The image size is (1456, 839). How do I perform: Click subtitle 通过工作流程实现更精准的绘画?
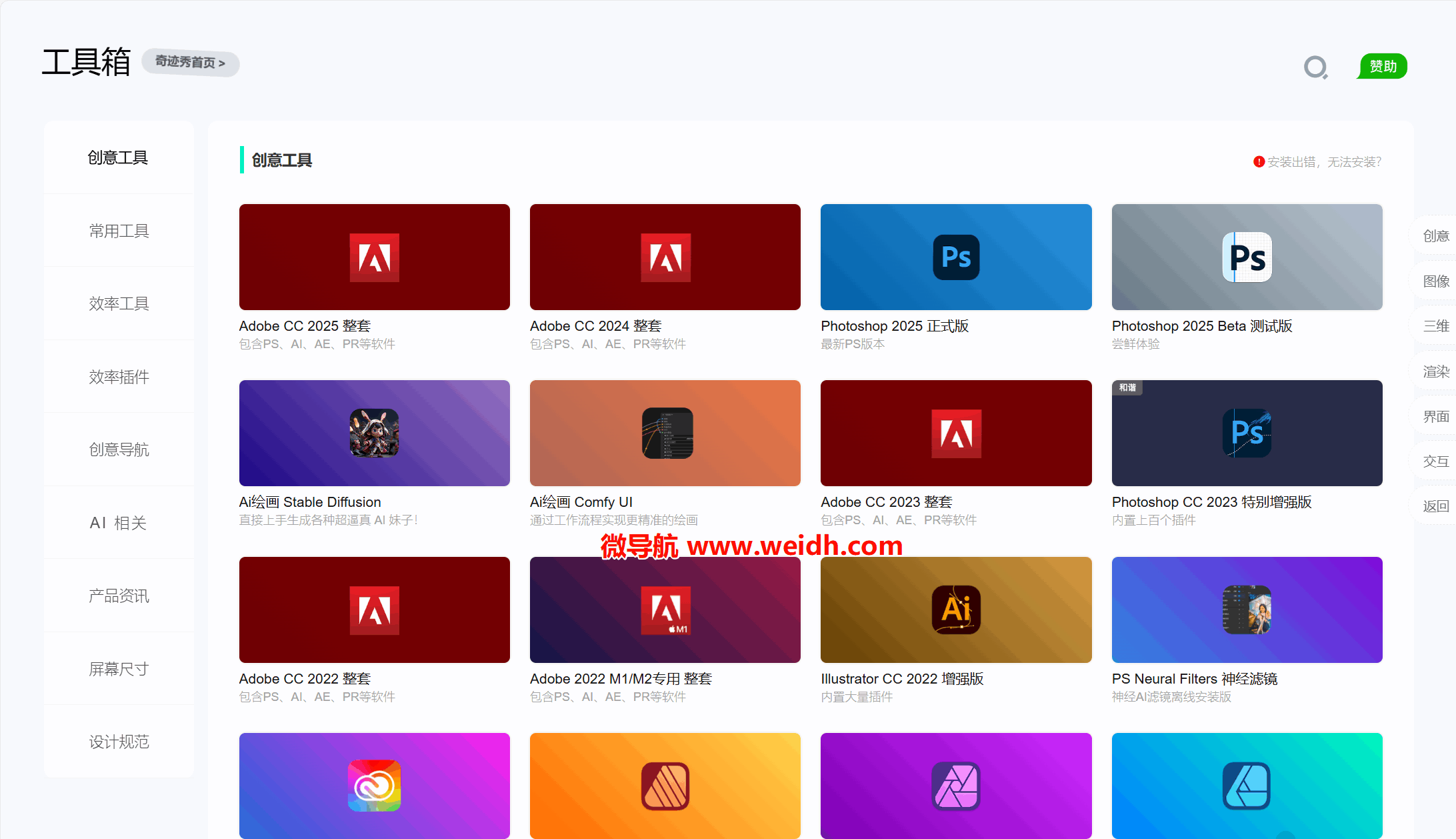click(614, 520)
